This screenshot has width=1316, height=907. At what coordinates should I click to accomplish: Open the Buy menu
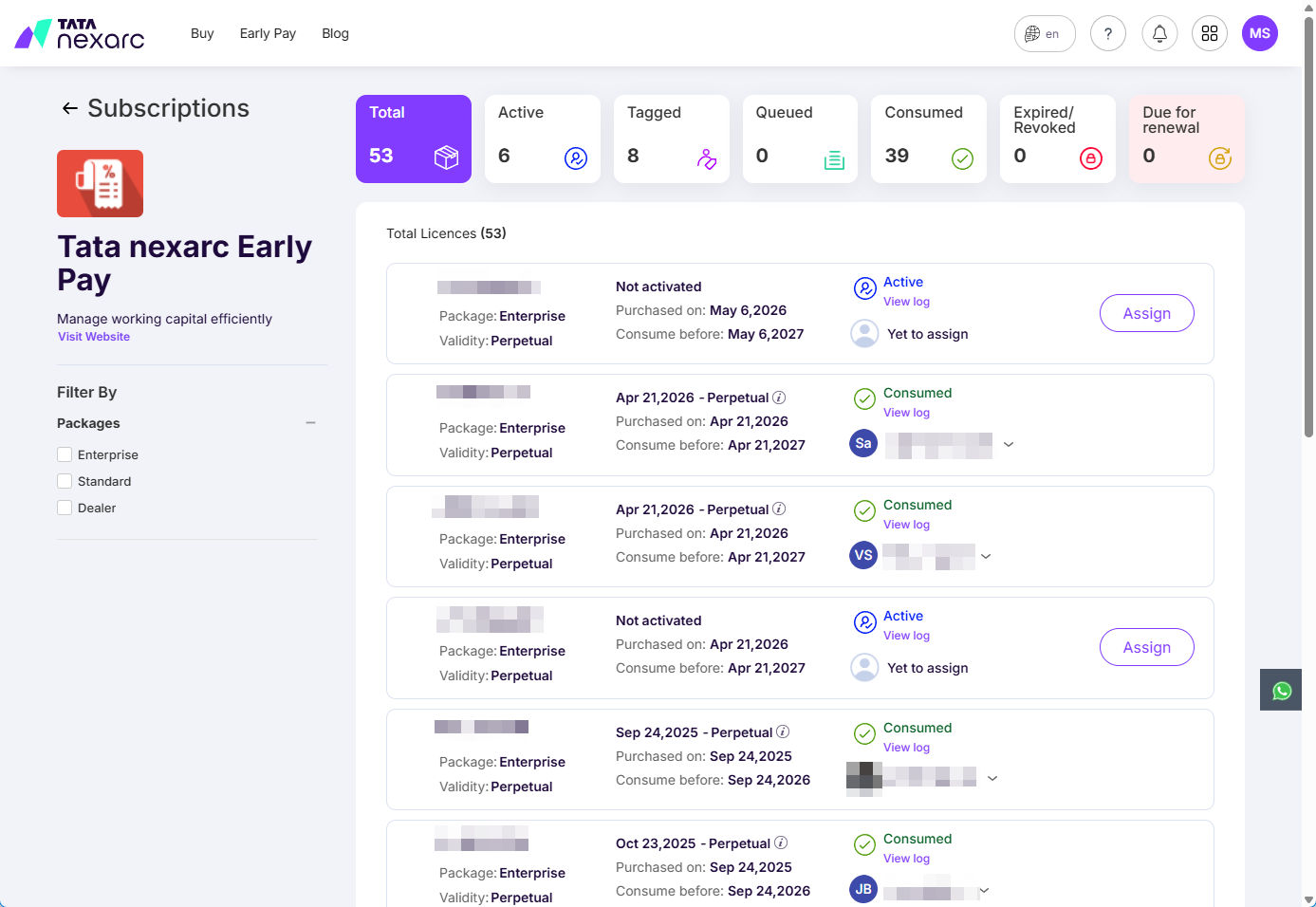pos(202,33)
